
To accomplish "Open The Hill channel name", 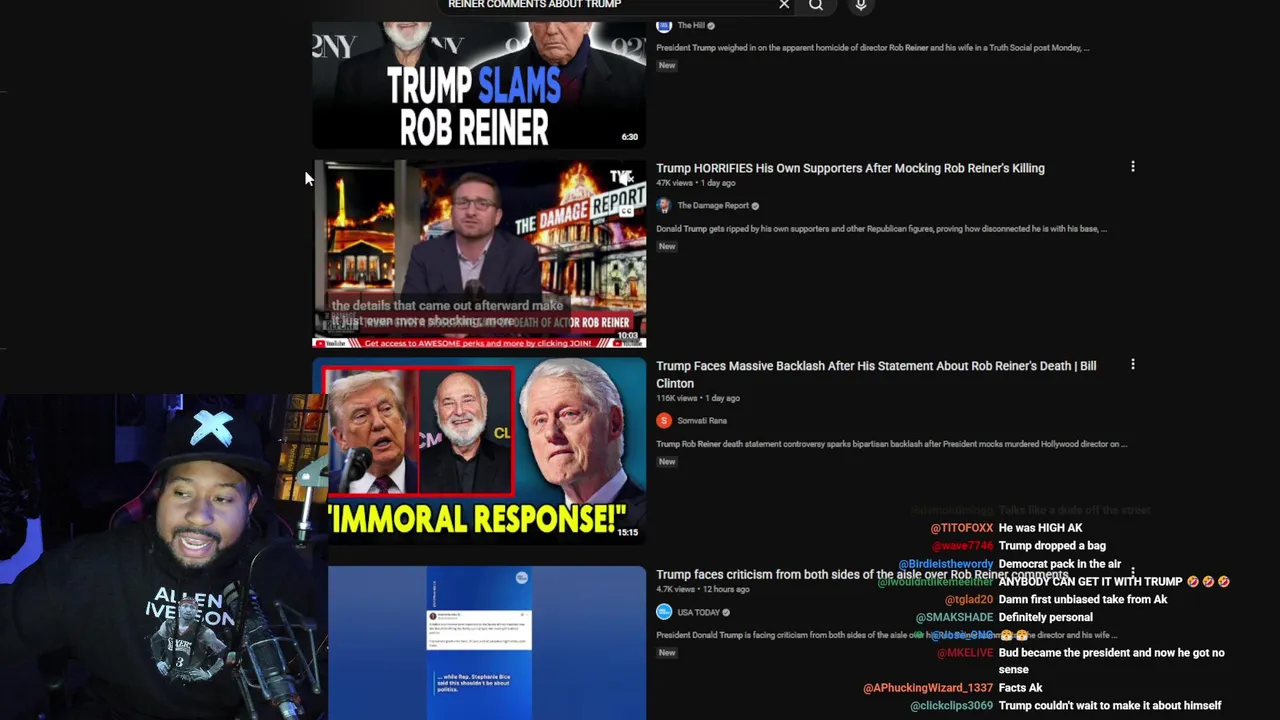I will point(691,25).
